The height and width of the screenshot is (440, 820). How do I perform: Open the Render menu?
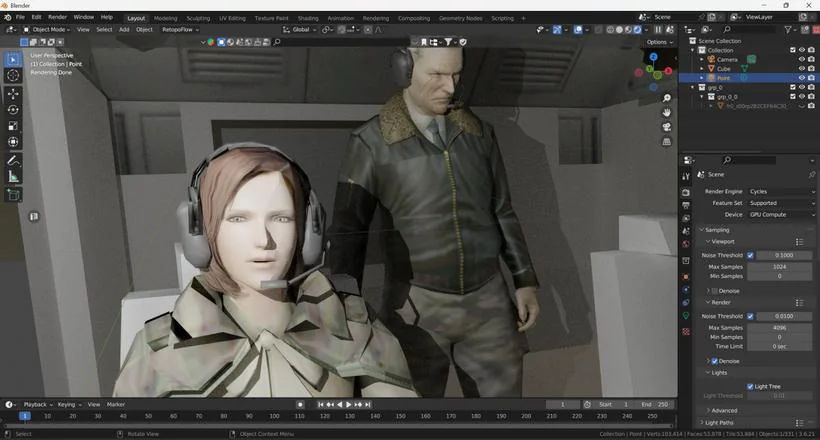[x=58, y=17]
